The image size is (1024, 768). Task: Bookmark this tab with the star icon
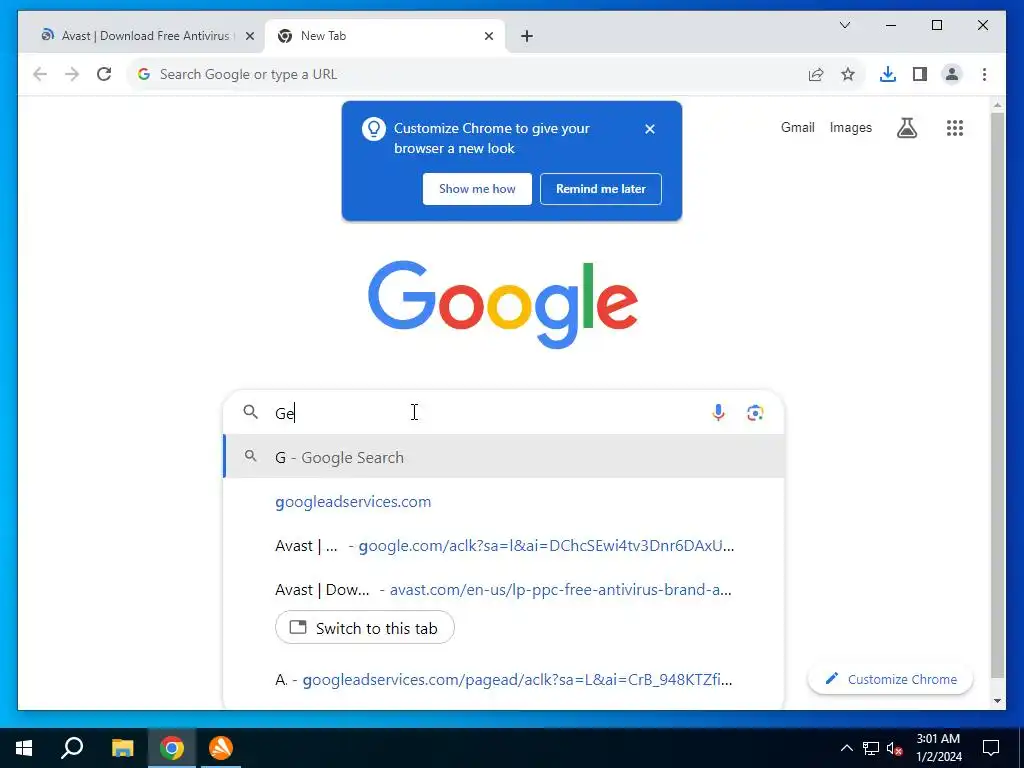click(x=848, y=74)
